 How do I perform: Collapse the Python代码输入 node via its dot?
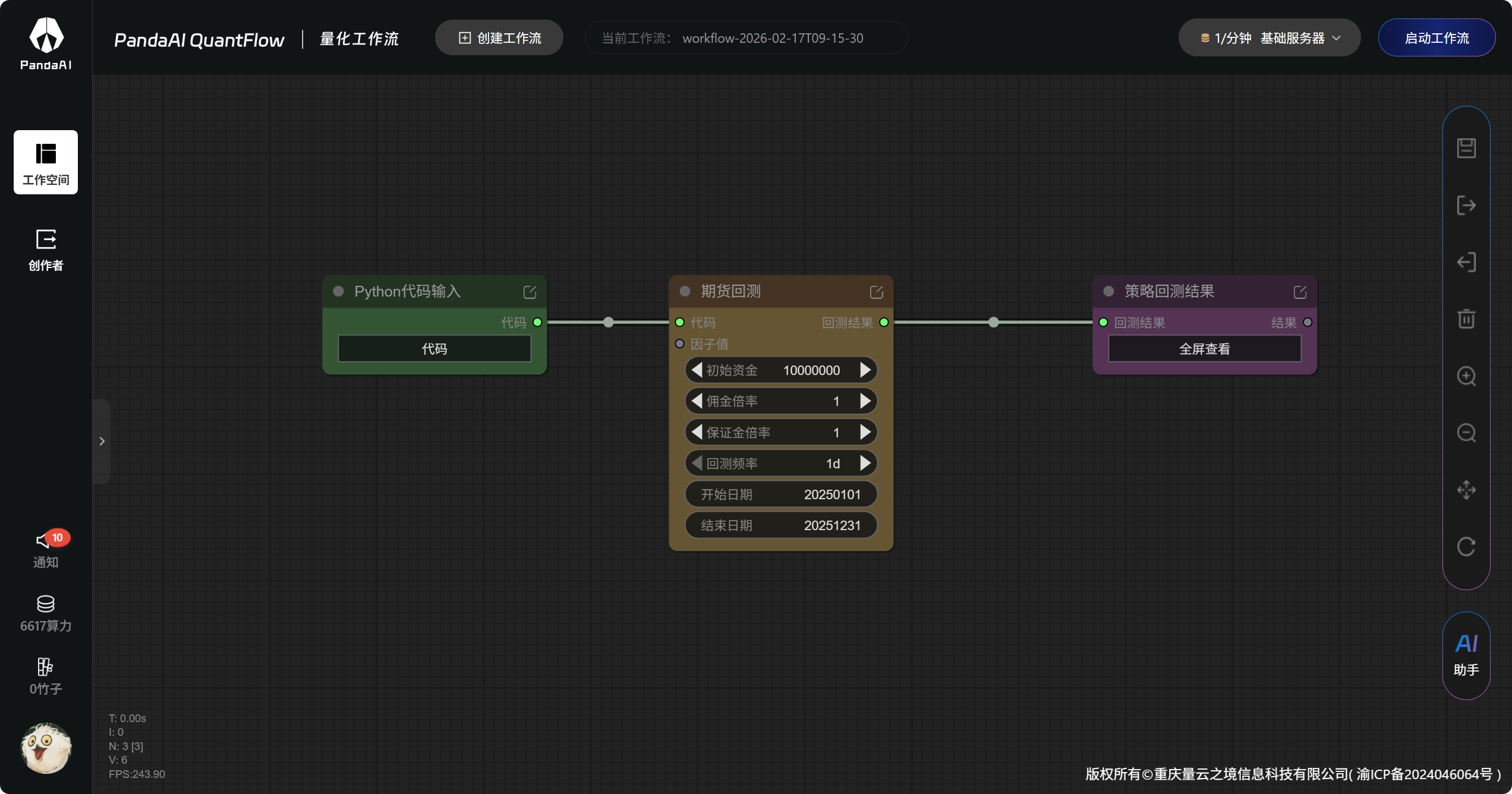[338, 291]
